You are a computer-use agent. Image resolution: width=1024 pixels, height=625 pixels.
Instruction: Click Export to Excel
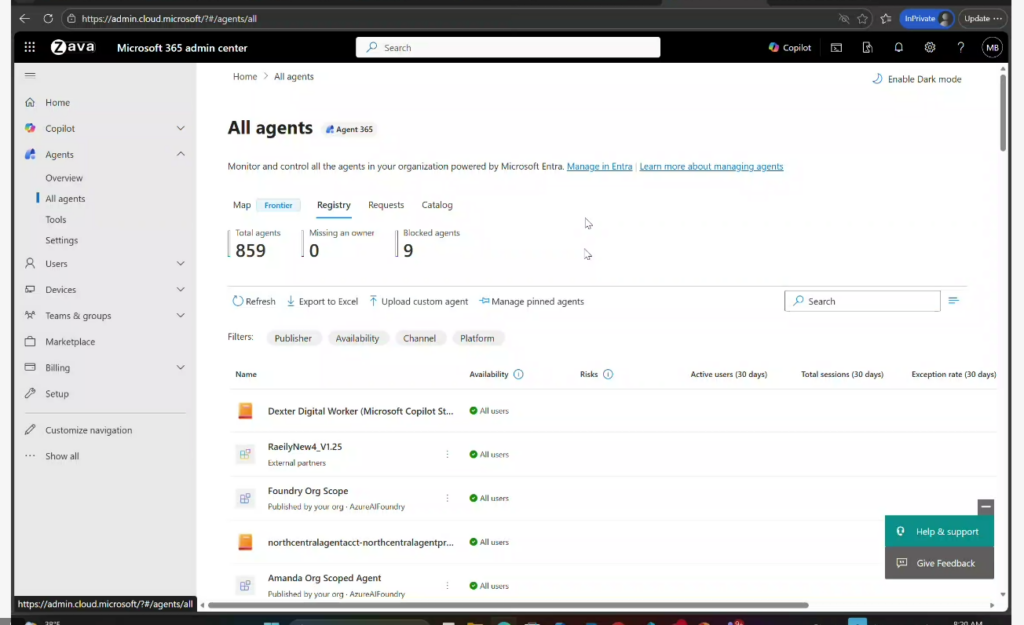pyautogui.click(x=322, y=301)
